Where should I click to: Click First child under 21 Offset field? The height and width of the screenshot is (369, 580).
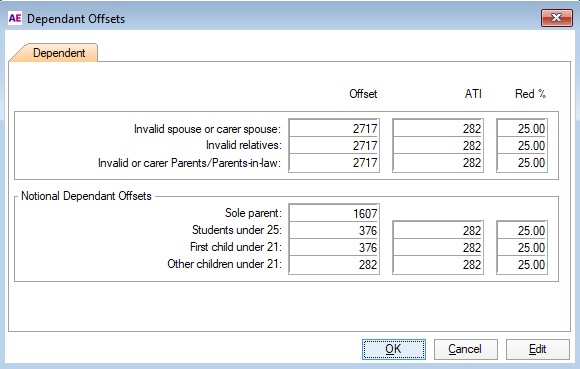[334, 247]
